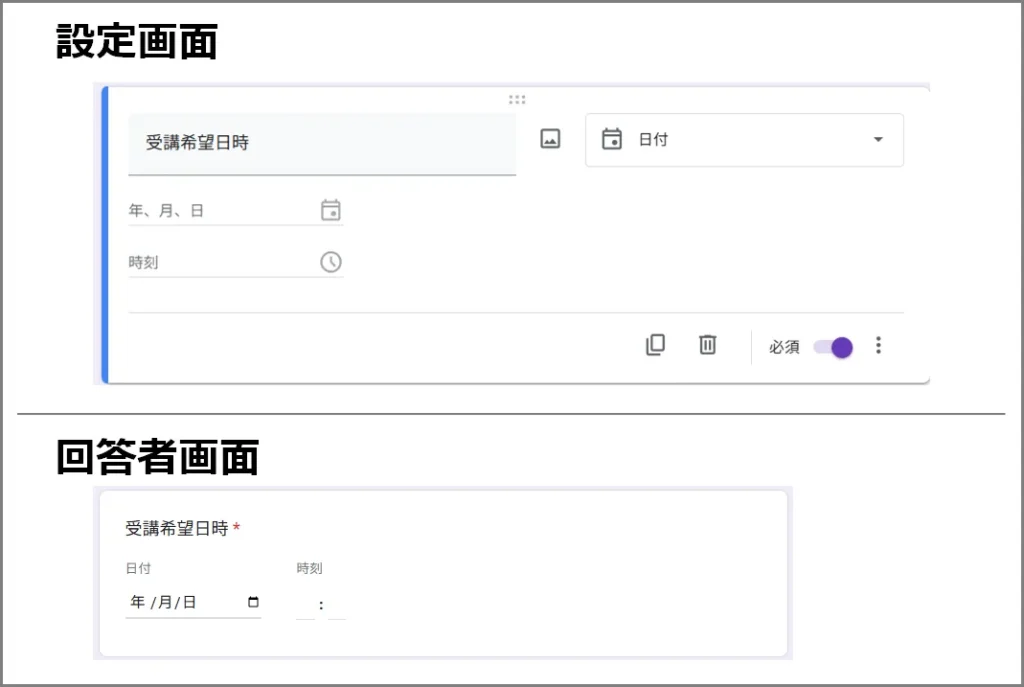
Task: Select the 年、月、日 placeholder field in settings
Action: coord(220,211)
